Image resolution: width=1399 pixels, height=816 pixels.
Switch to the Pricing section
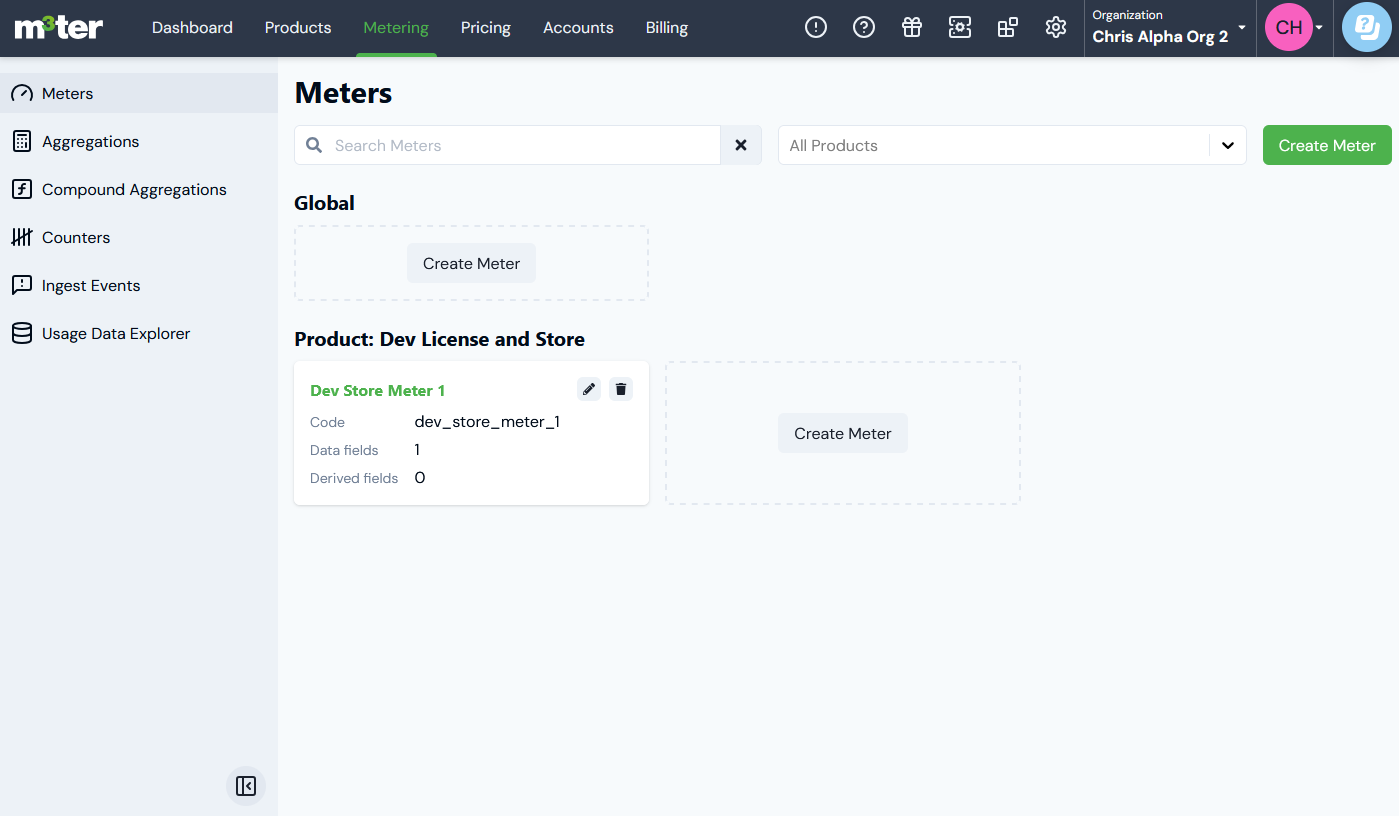[485, 28]
